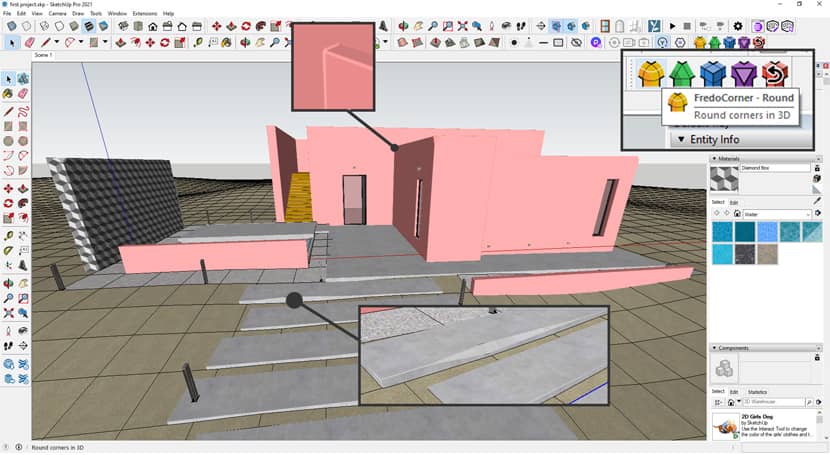This screenshot has width=830, height=455.
Task: Enable X-ray face style
Action: [x=12, y=26]
